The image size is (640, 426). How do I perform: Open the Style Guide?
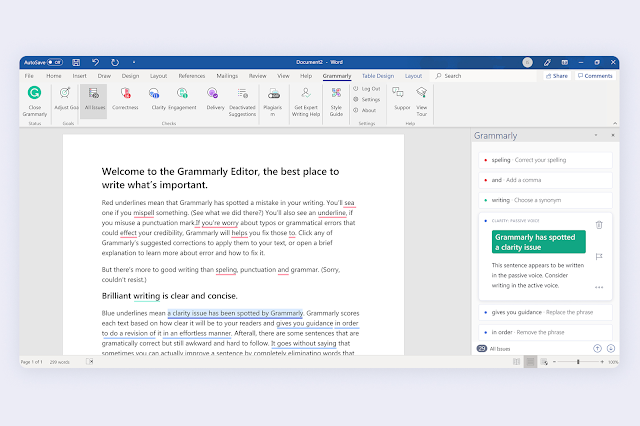pyautogui.click(x=336, y=101)
